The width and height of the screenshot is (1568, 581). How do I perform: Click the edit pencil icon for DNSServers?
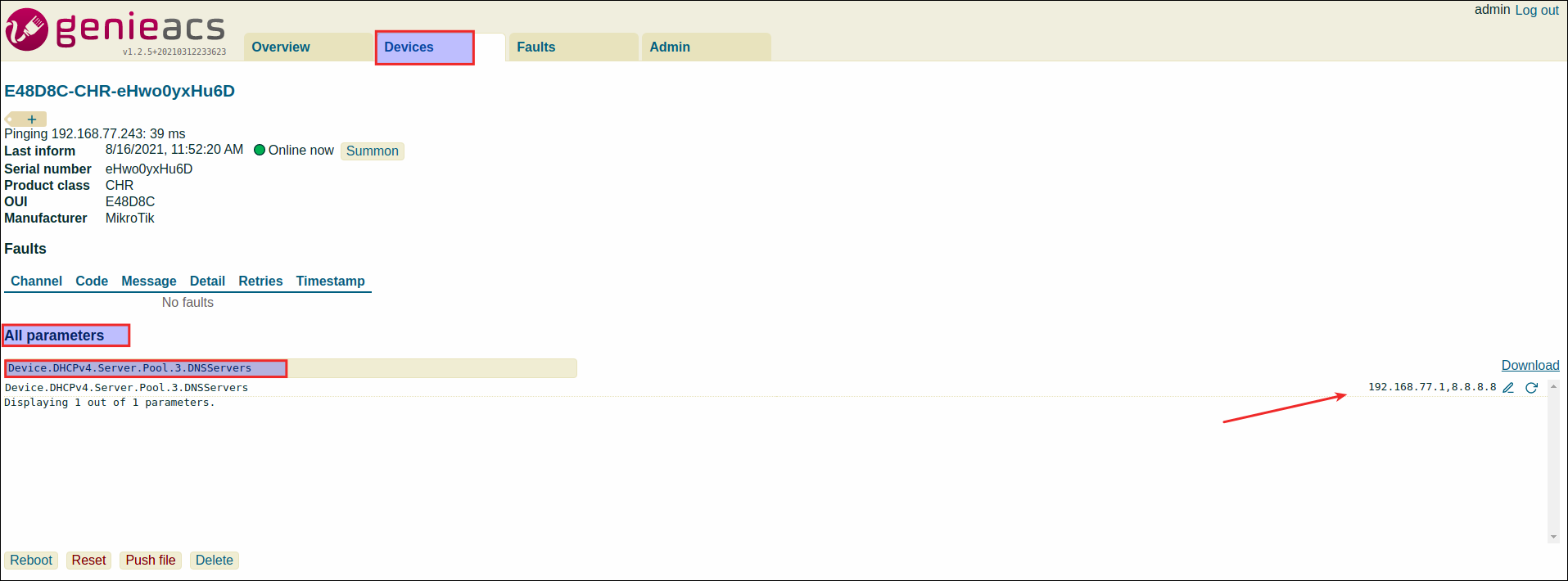(x=1508, y=388)
